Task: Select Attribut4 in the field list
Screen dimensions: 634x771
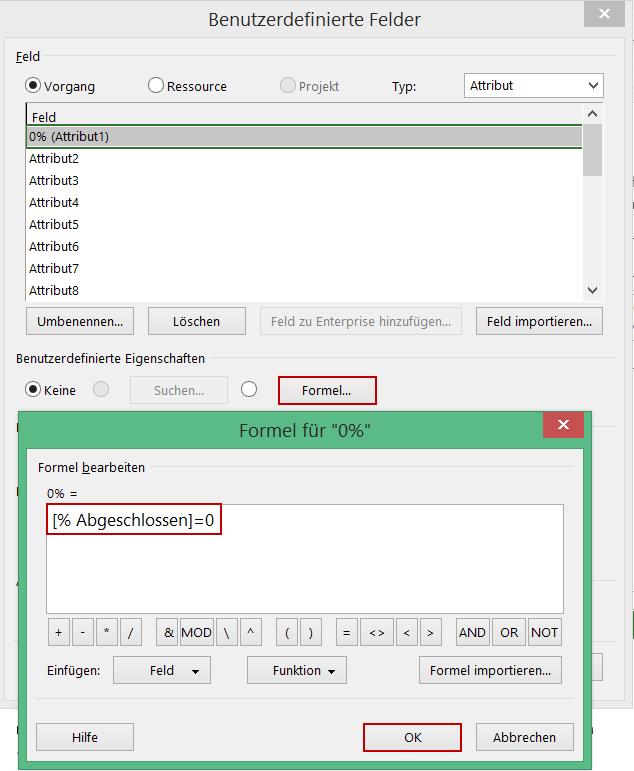Action: click(x=54, y=203)
